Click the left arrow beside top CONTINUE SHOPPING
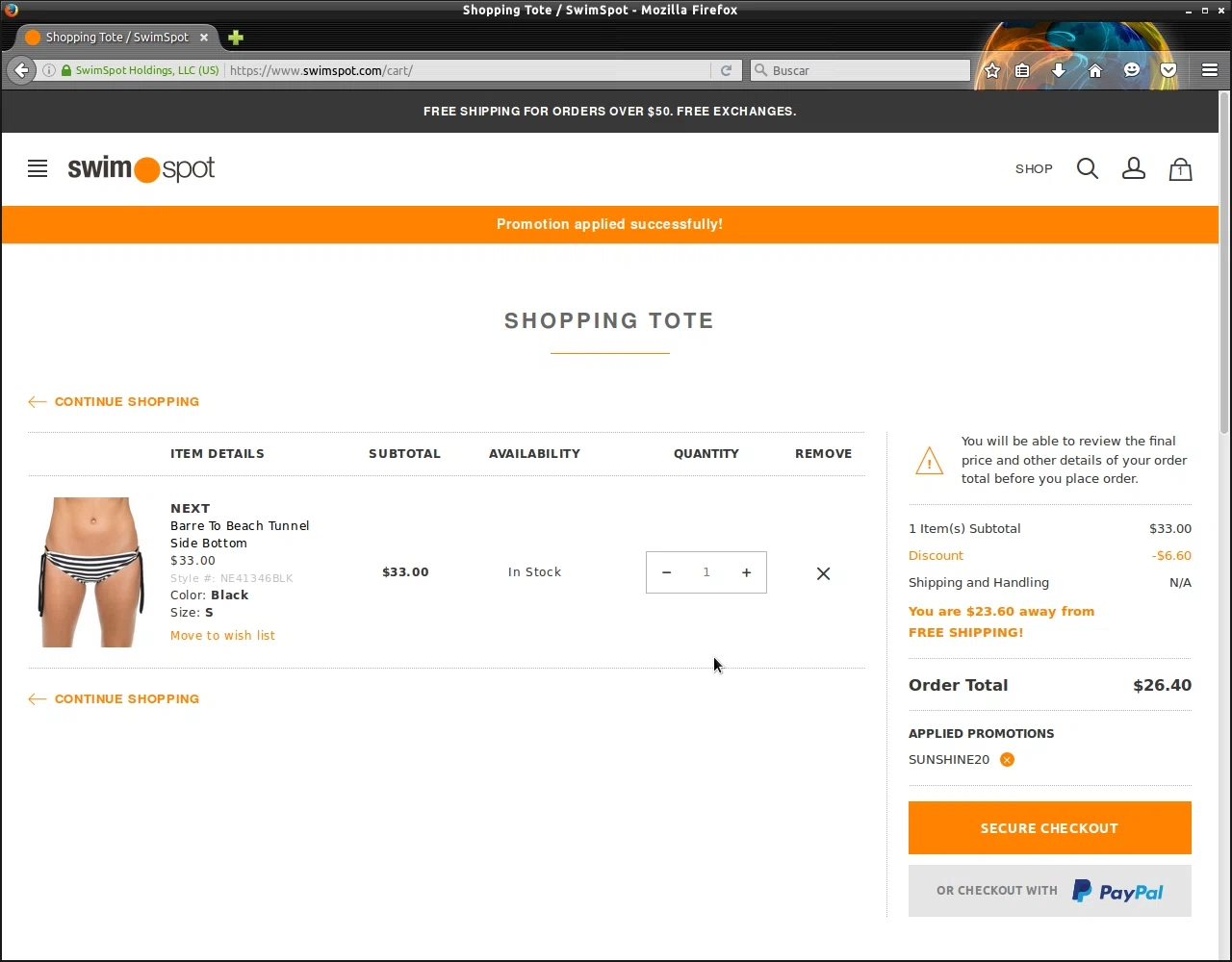 (x=37, y=402)
